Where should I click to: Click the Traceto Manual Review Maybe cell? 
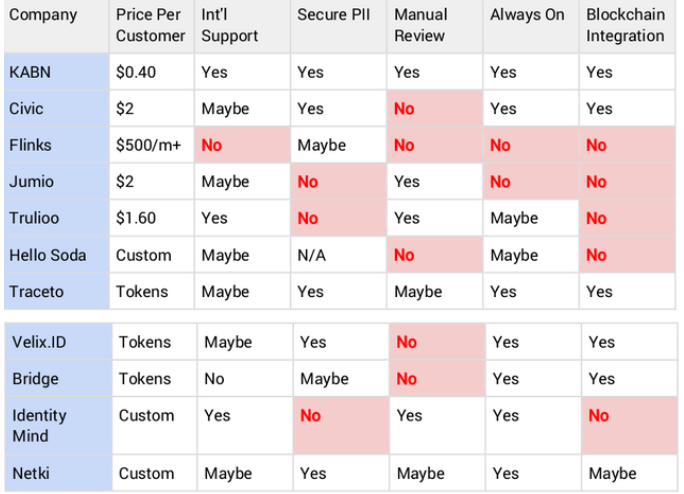pyautogui.click(x=434, y=292)
